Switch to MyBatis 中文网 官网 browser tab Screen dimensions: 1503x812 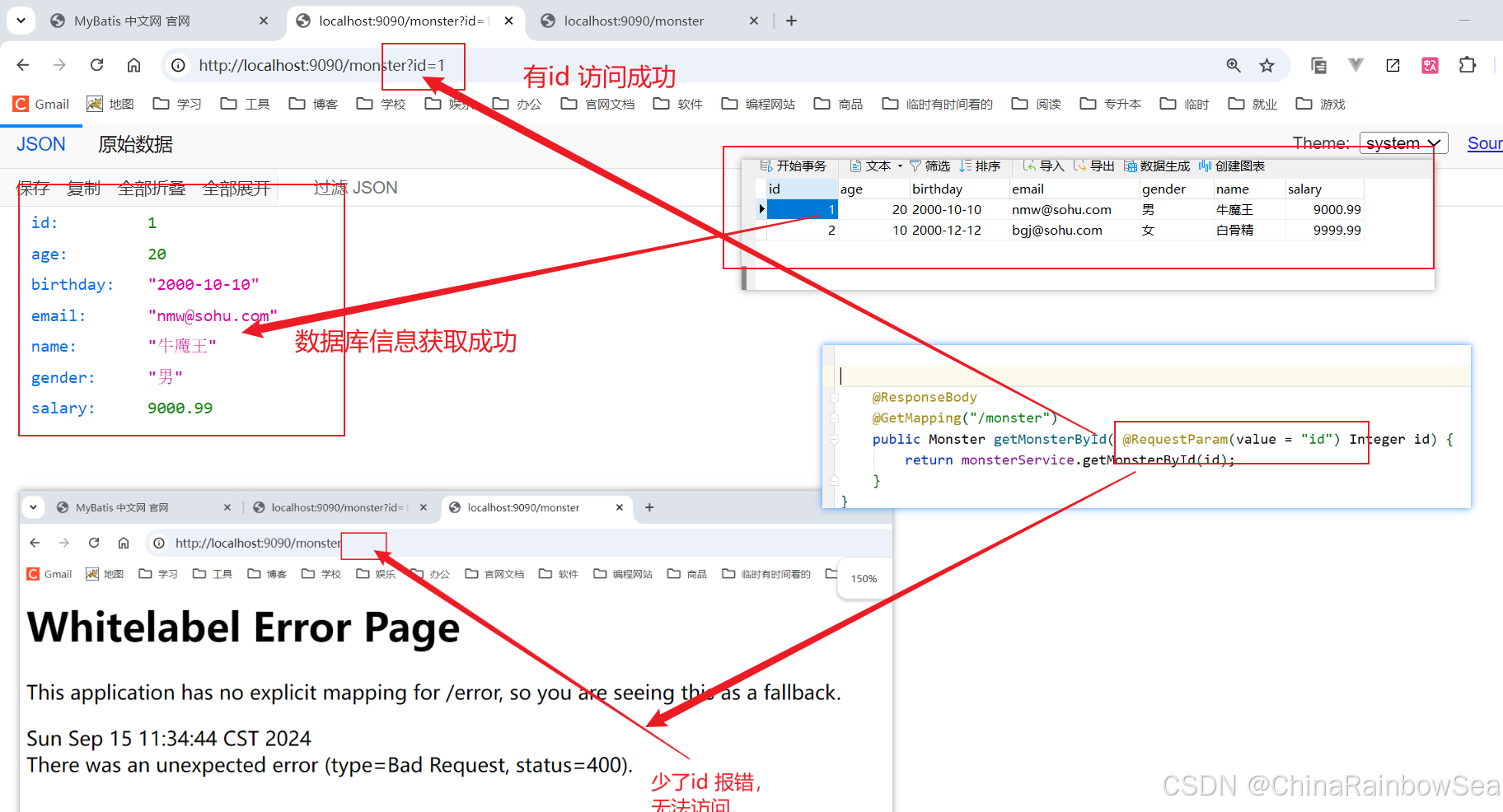click(132, 21)
